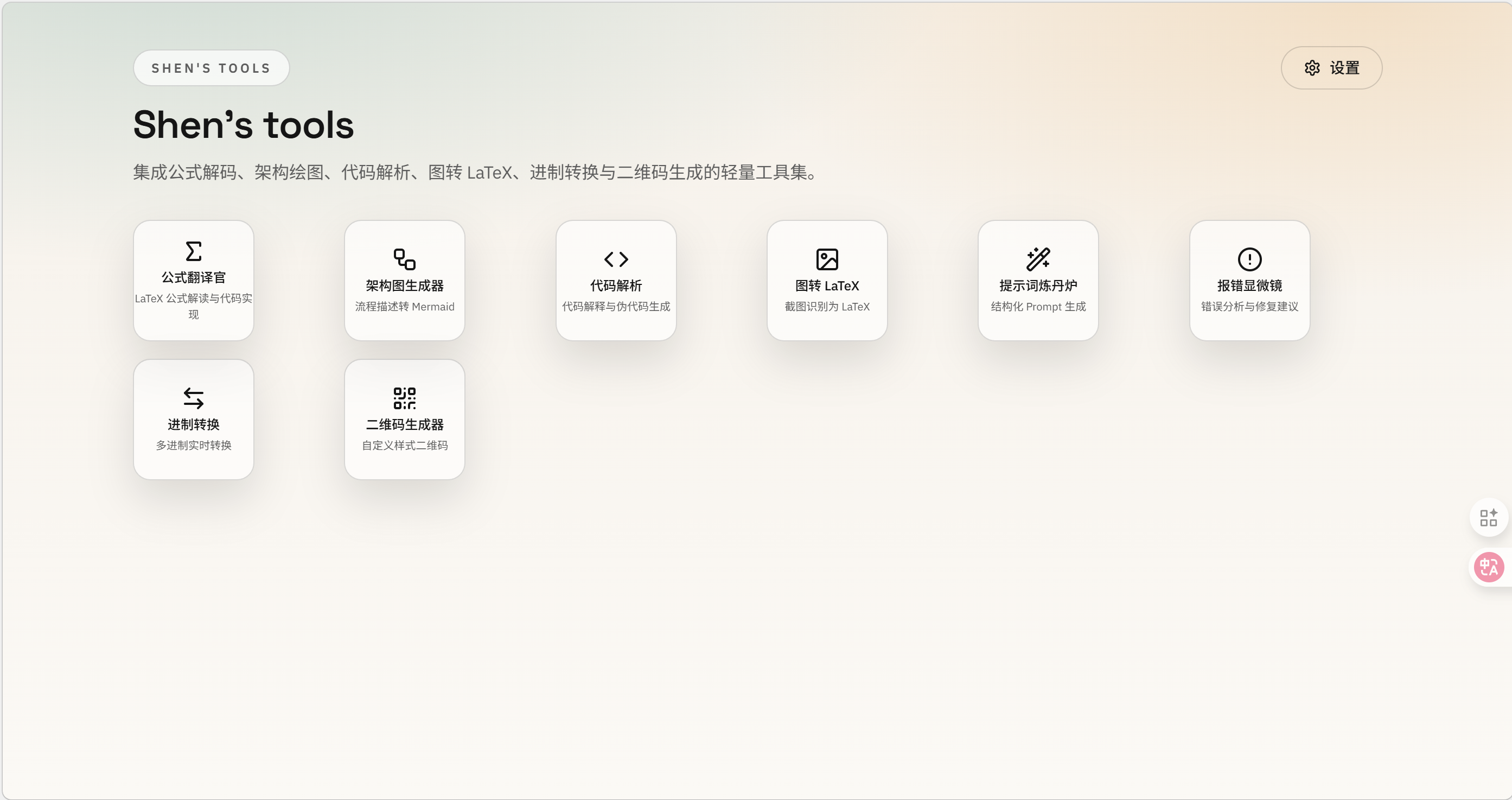Open the 公式翻译官 title link

click(x=194, y=277)
